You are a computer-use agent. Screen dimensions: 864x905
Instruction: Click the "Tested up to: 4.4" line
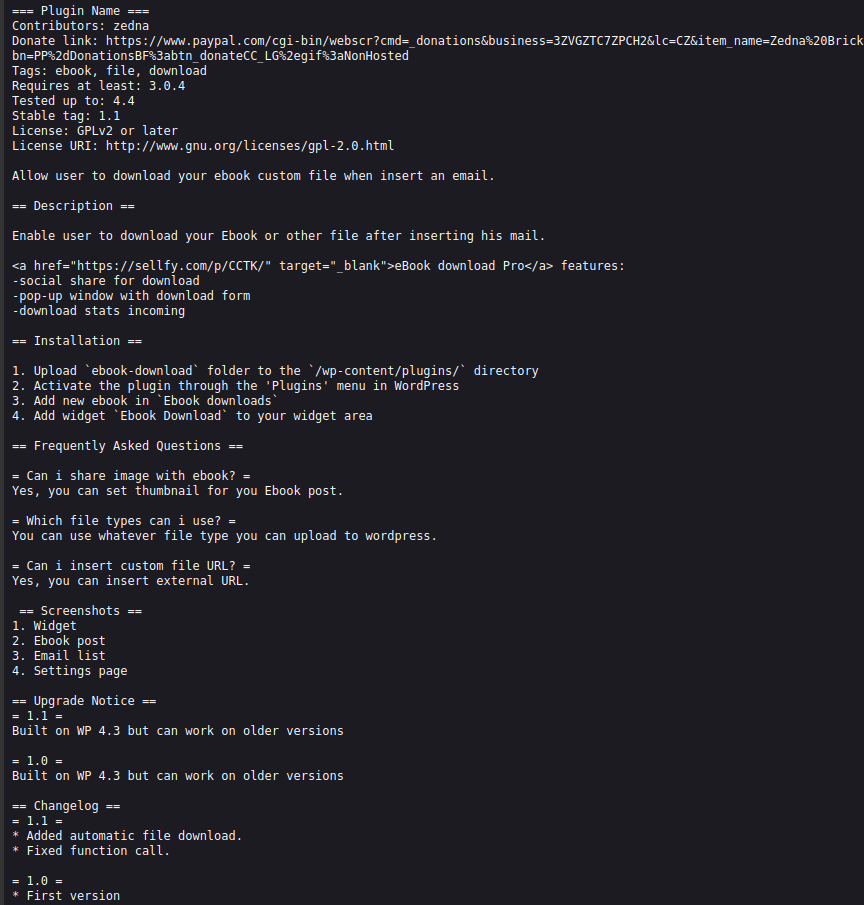click(x=74, y=101)
